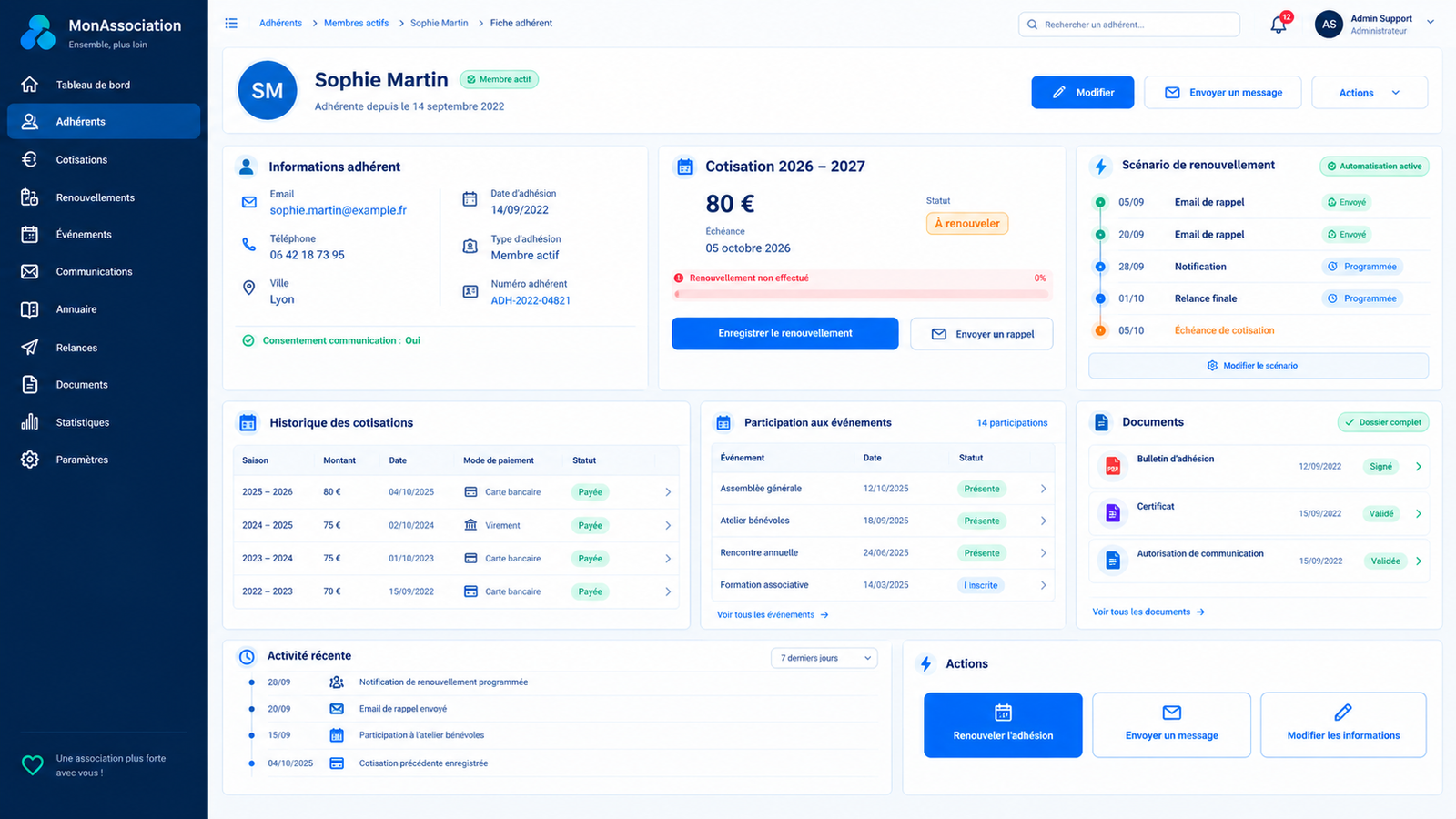Click the 14 participations link
This screenshot has height=819, width=1456.
point(1012,422)
